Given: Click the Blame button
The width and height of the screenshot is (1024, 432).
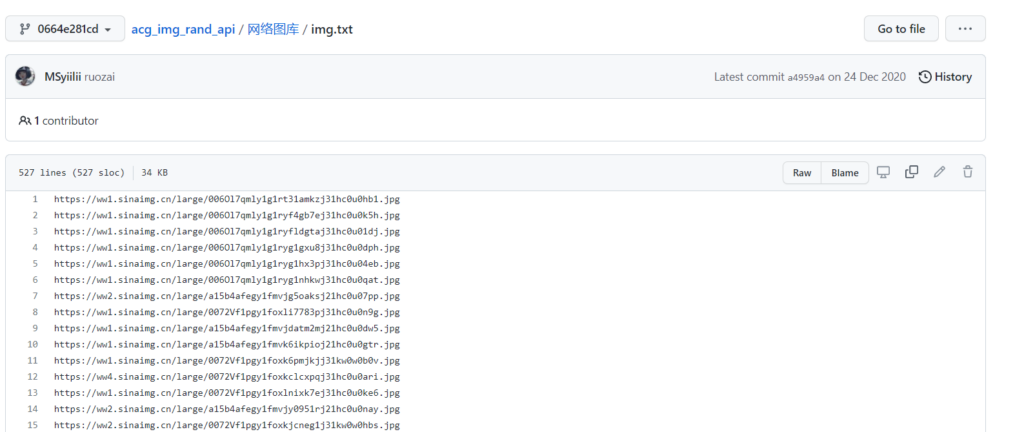Looking at the screenshot, I should pos(844,173).
